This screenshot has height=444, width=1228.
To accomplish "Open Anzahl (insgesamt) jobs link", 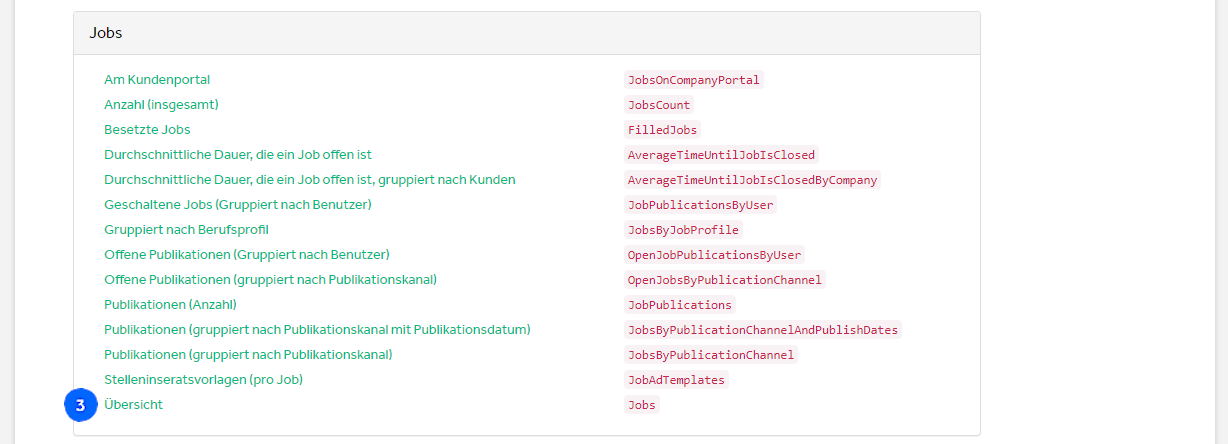I will coord(161,105).
